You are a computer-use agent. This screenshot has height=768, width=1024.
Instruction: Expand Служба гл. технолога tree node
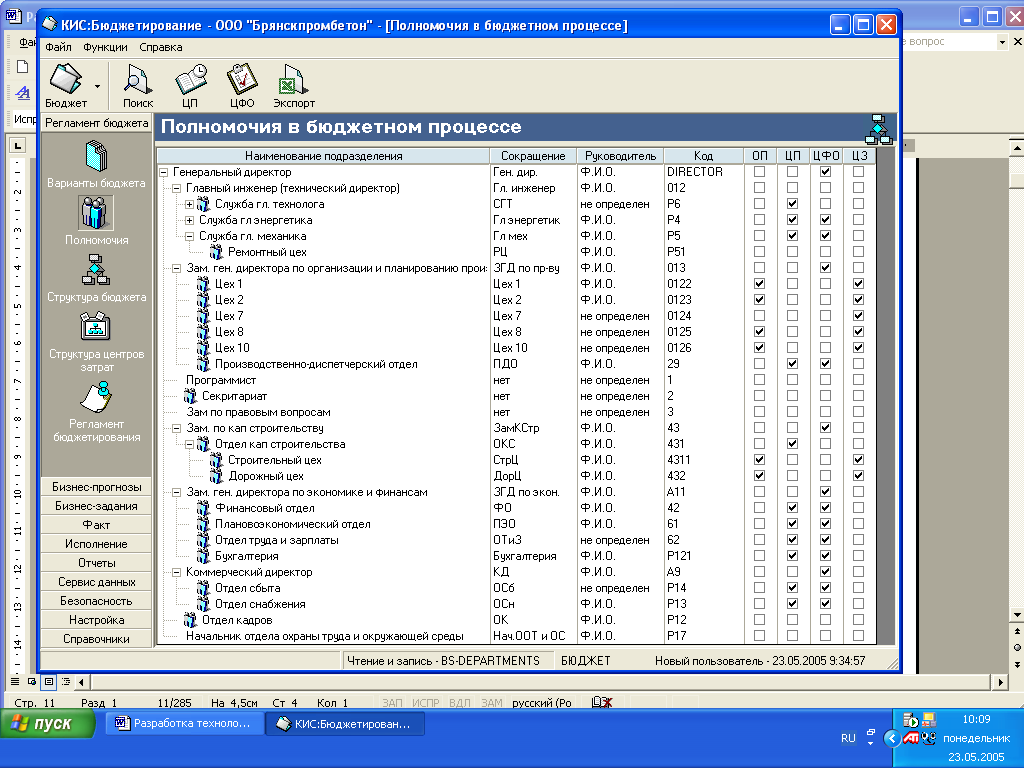point(190,204)
